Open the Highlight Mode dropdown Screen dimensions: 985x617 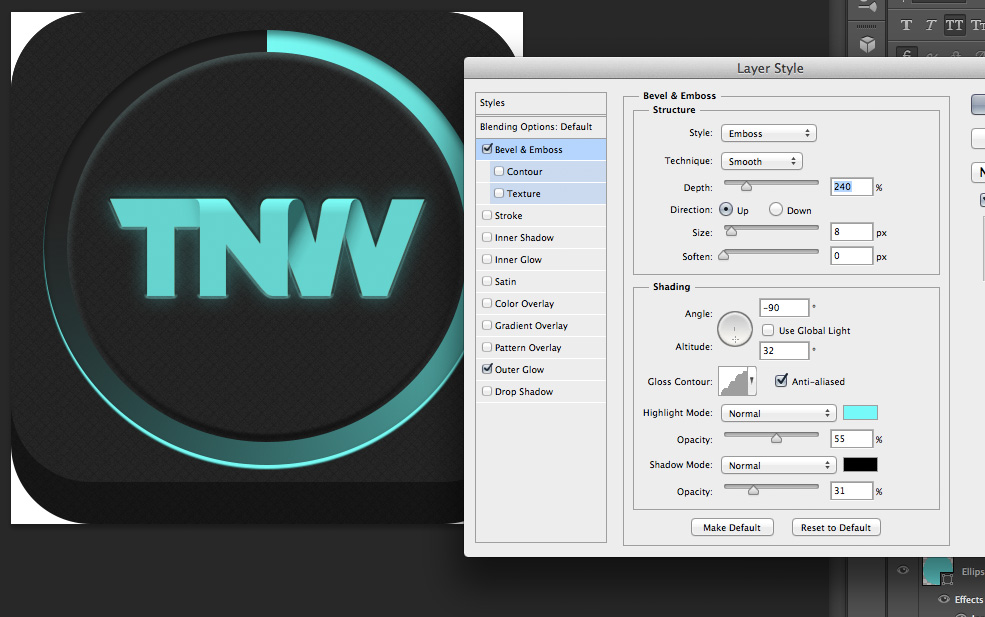click(x=778, y=413)
